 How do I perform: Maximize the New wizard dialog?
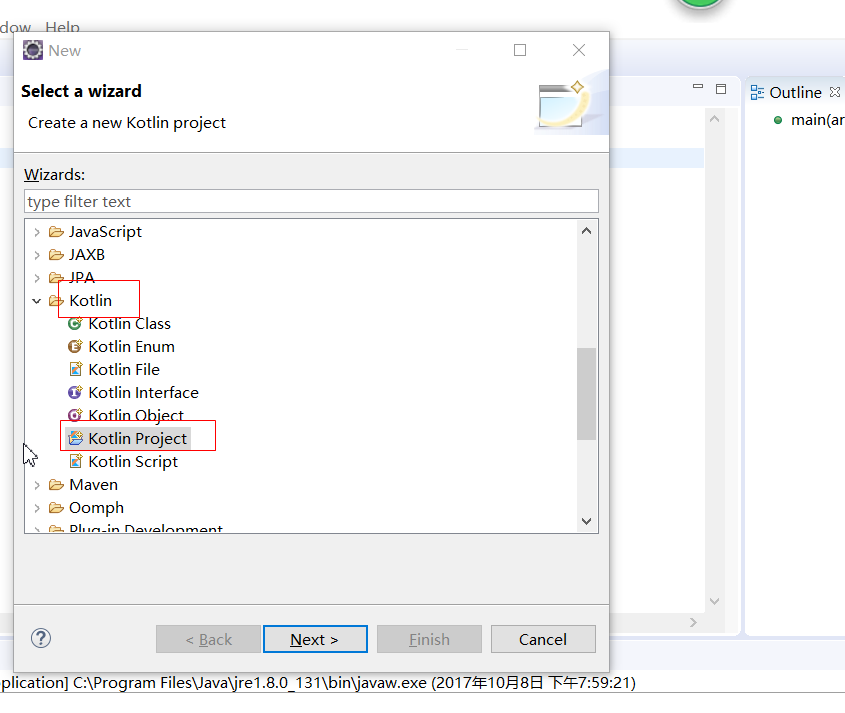coord(520,50)
